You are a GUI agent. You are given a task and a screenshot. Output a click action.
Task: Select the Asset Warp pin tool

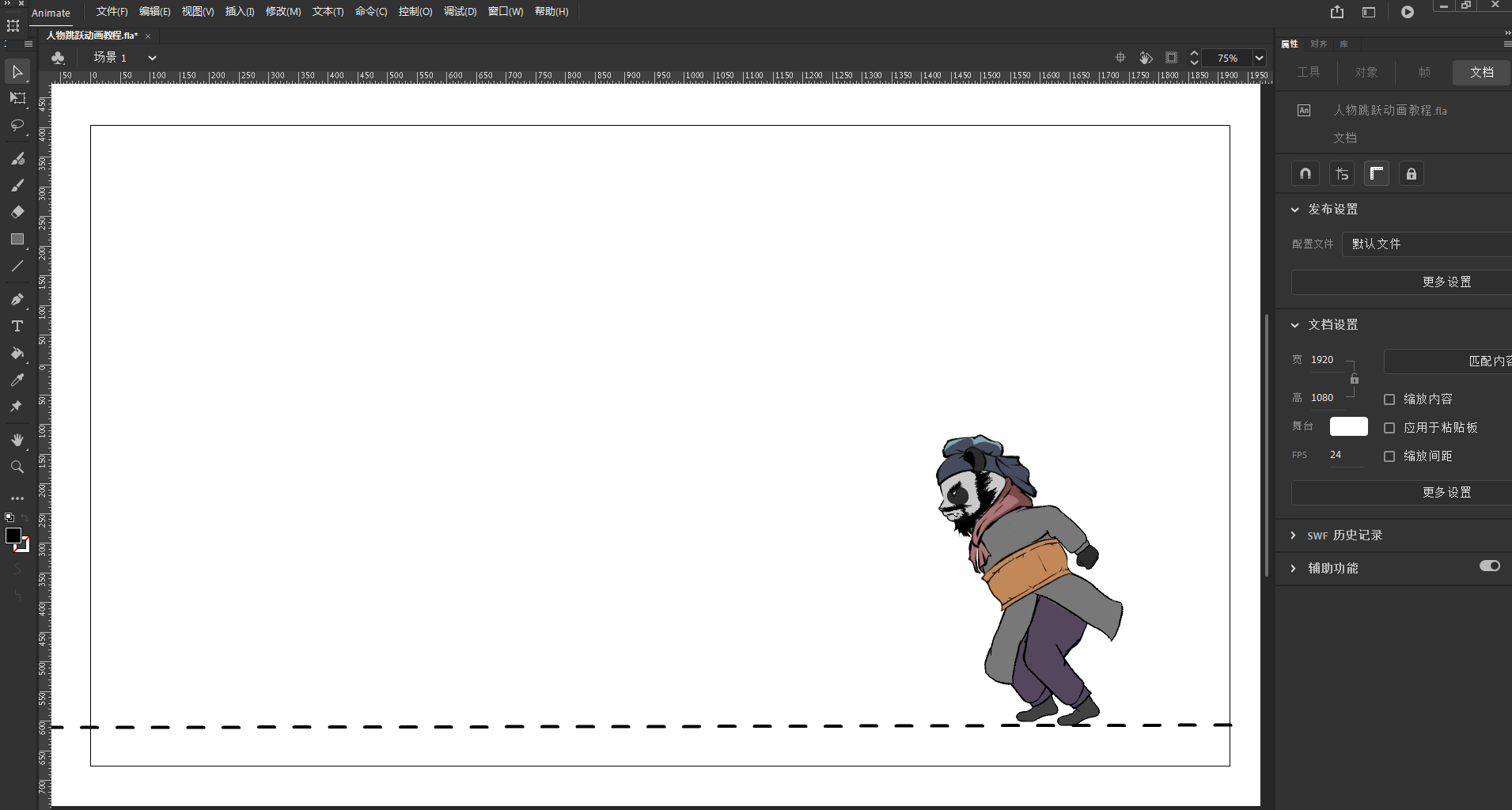point(17,407)
